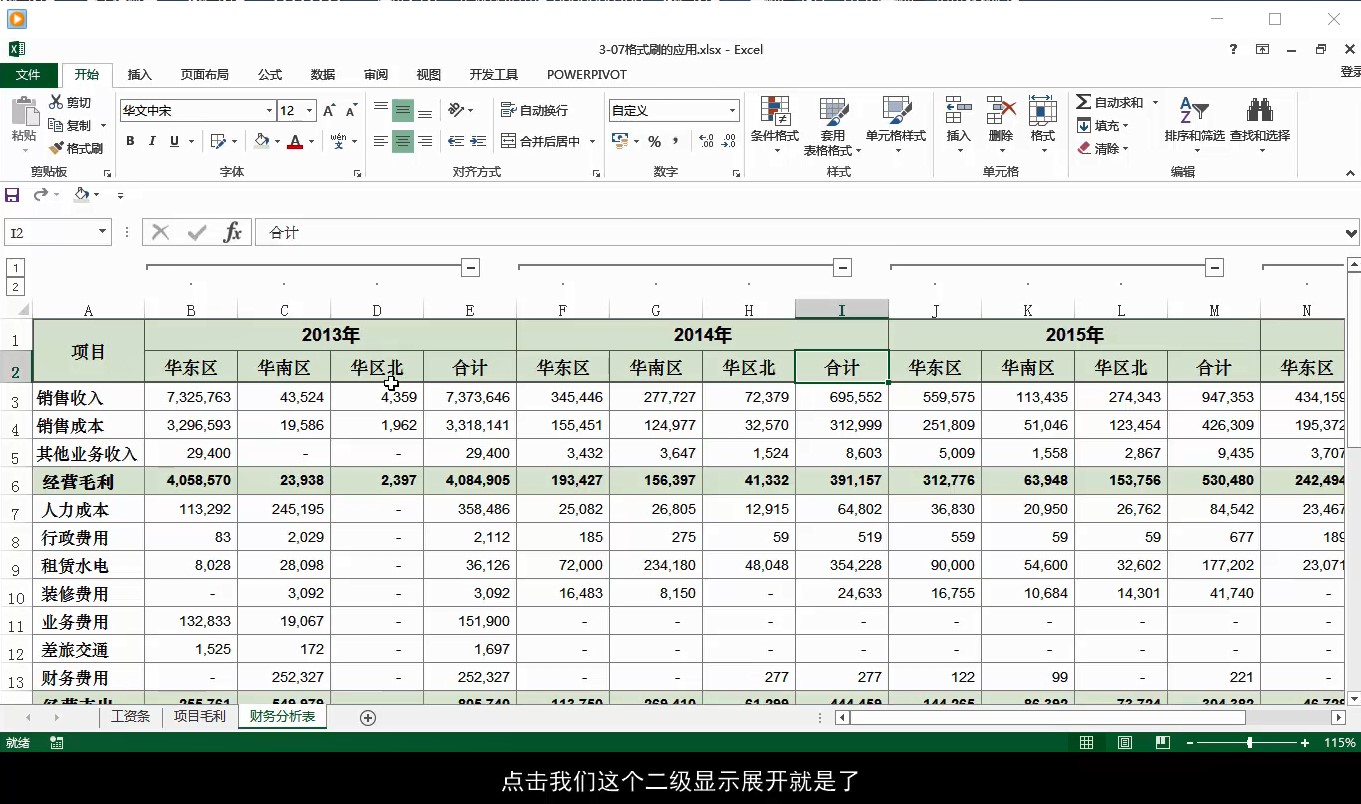Switch to the Formulas (公式) tab
This screenshot has height=804, width=1361.
click(270, 75)
